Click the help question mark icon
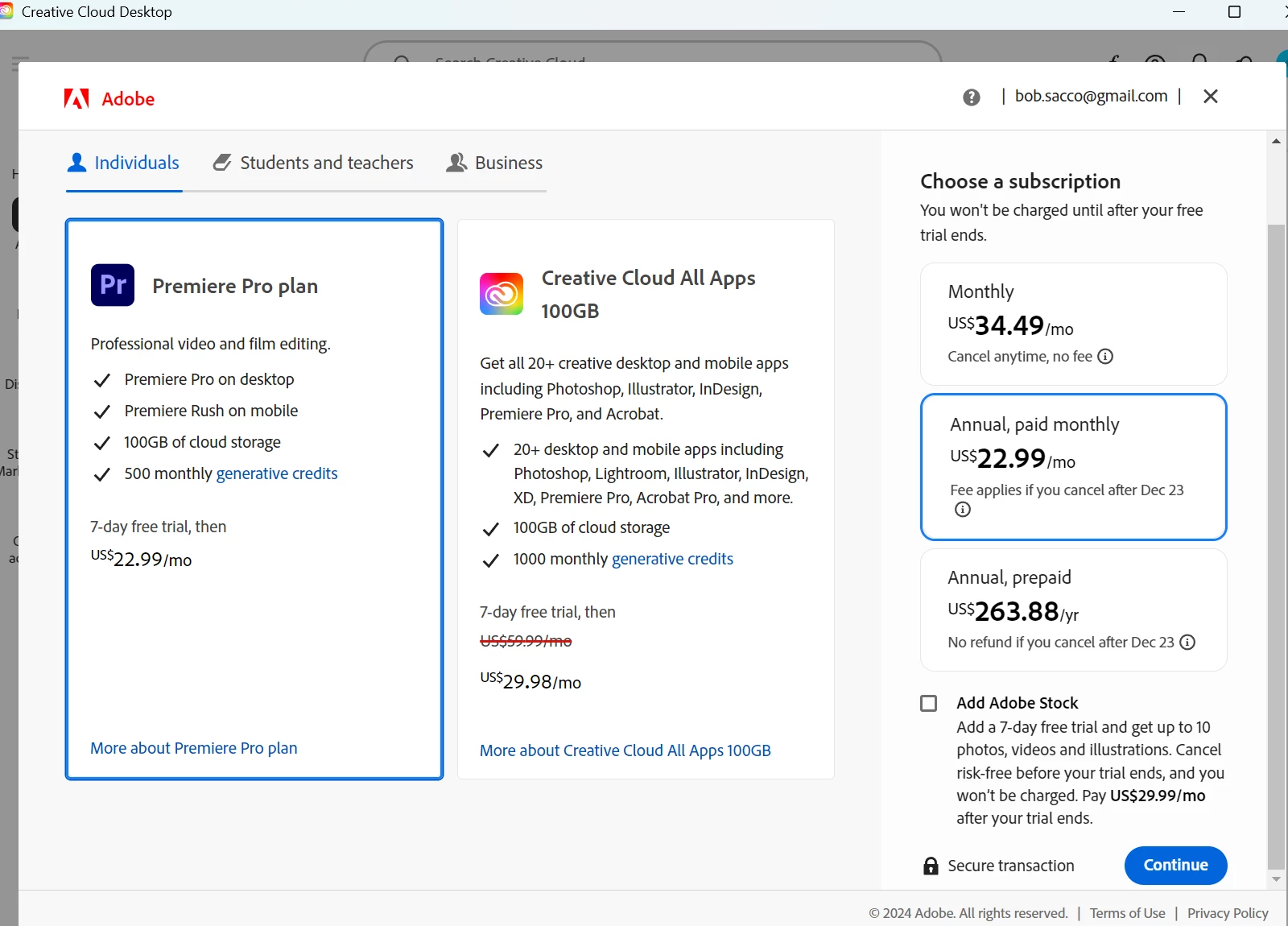The image size is (1288, 926). coord(972,97)
